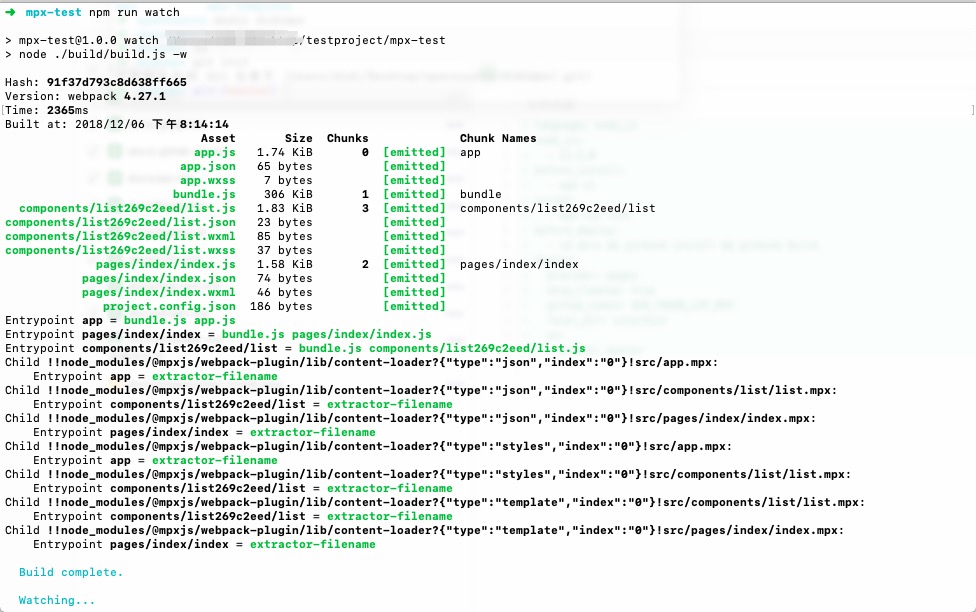
Task: Click the "23 bytes" size value
Action: point(284,222)
